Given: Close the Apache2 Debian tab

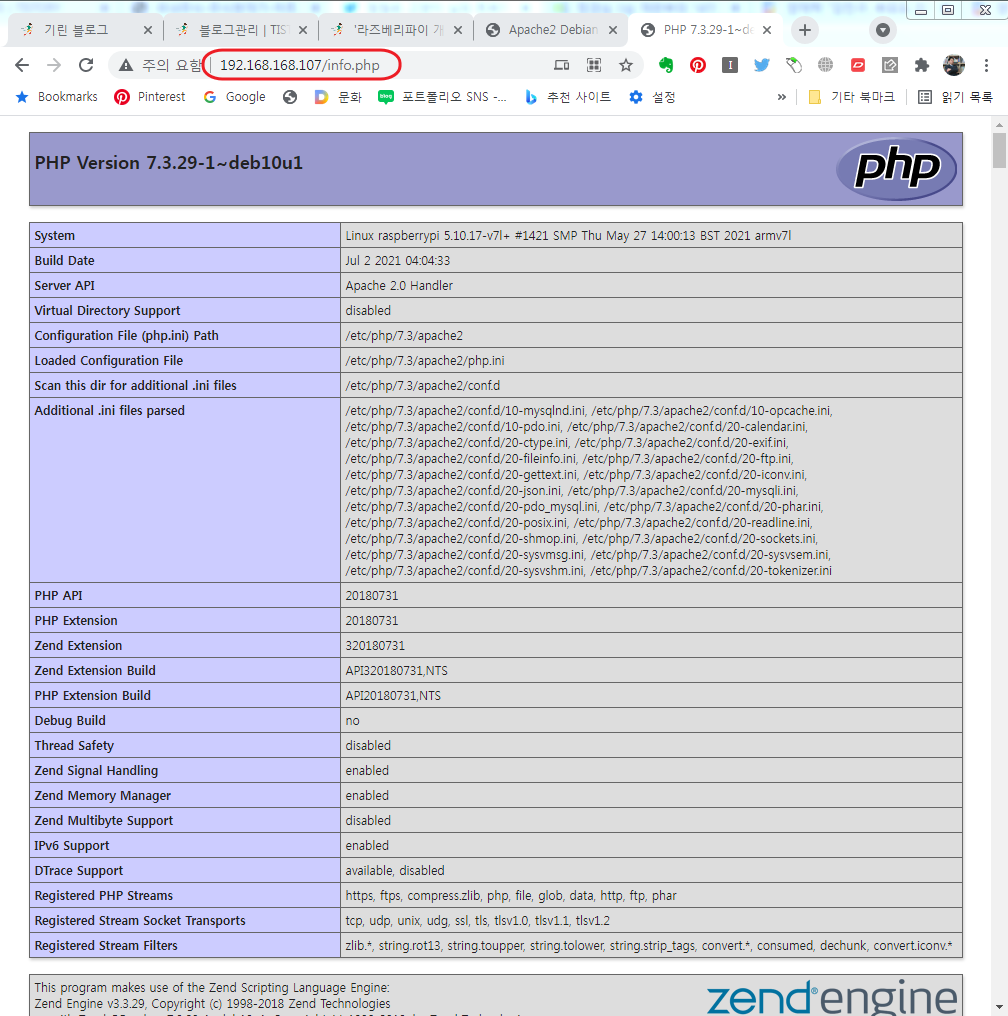Looking at the screenshot, I should (x=613, y=30).
